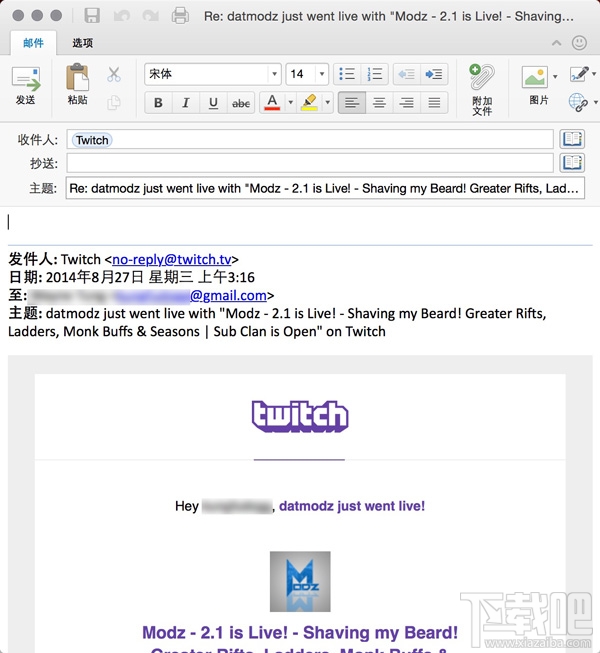The image size is (600, 653).
Task: Insert a picture (图片)
Action: (534, 77)
